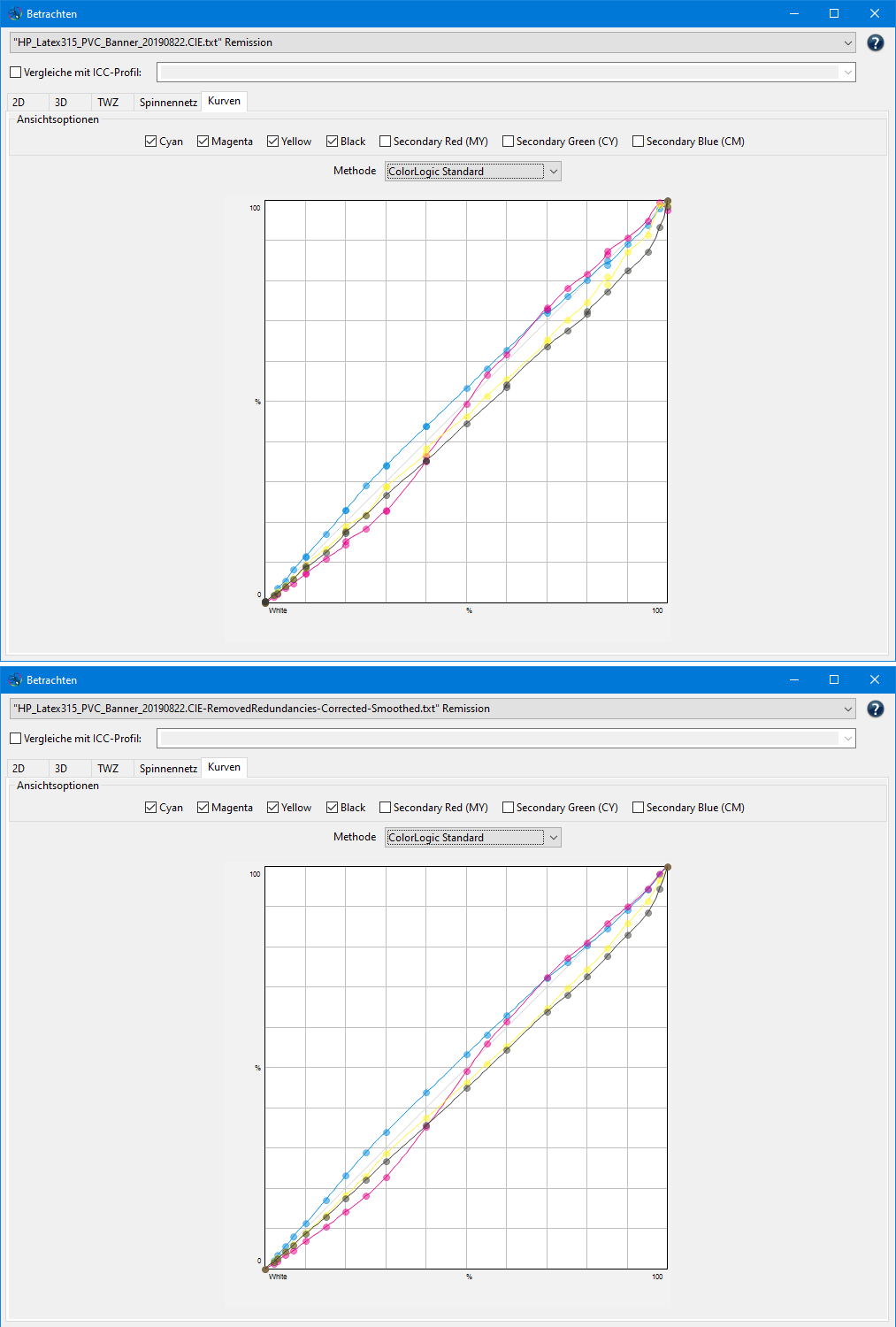Open the 3D tab in the bottom window
The height and width of the screenshot is (1327, 896).
coord(61,769)
